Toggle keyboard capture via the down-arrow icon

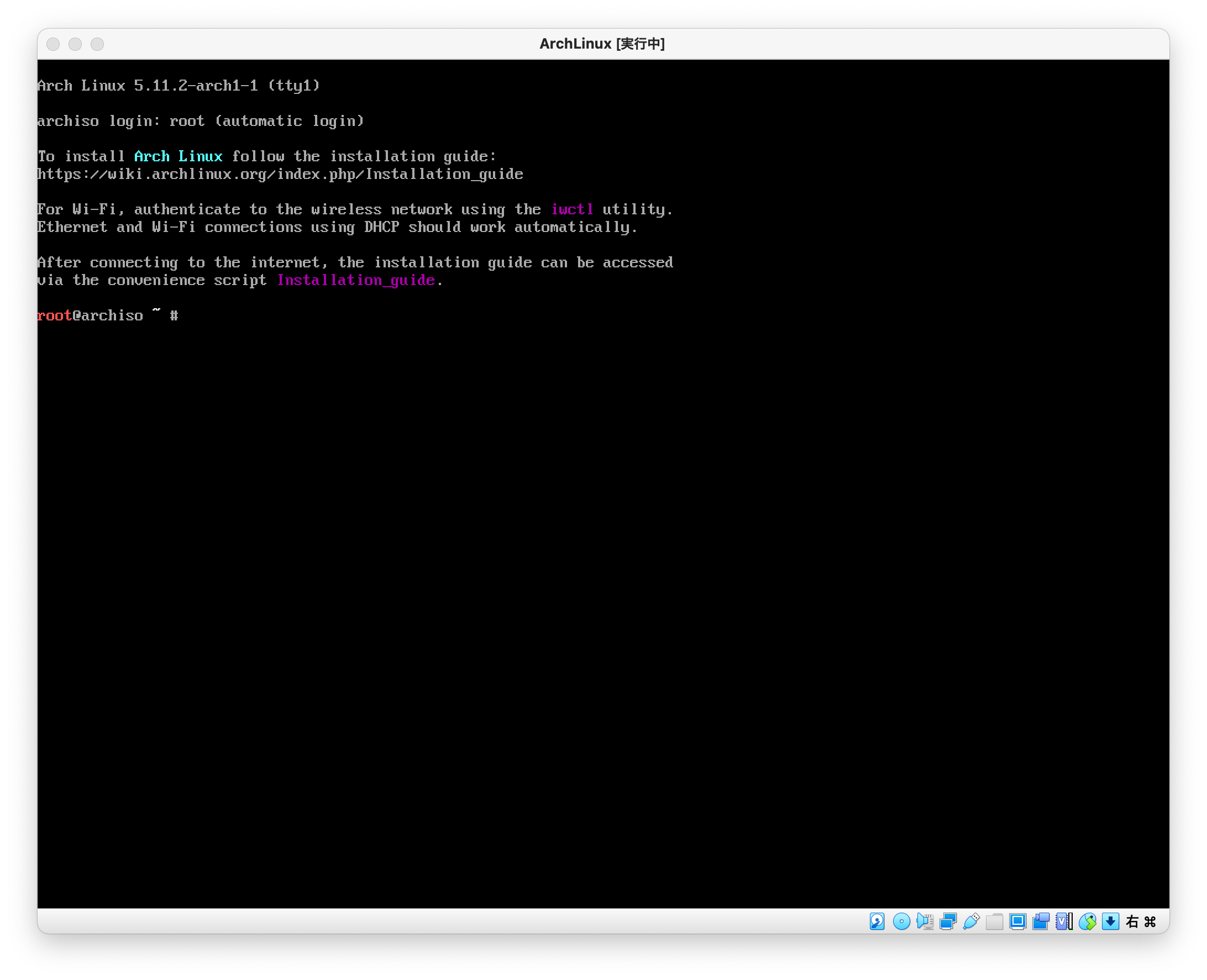(1110, 922)
